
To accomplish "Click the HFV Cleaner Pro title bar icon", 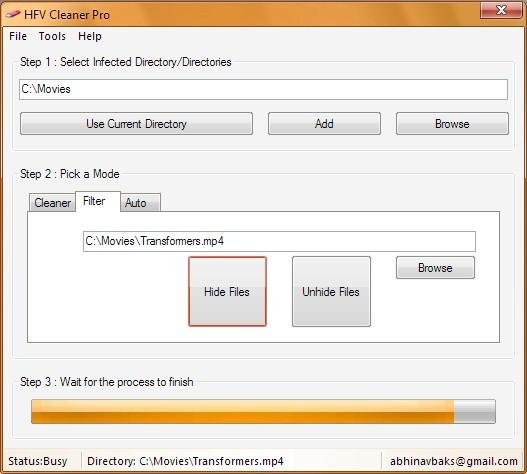I will (x=13, y=15).
